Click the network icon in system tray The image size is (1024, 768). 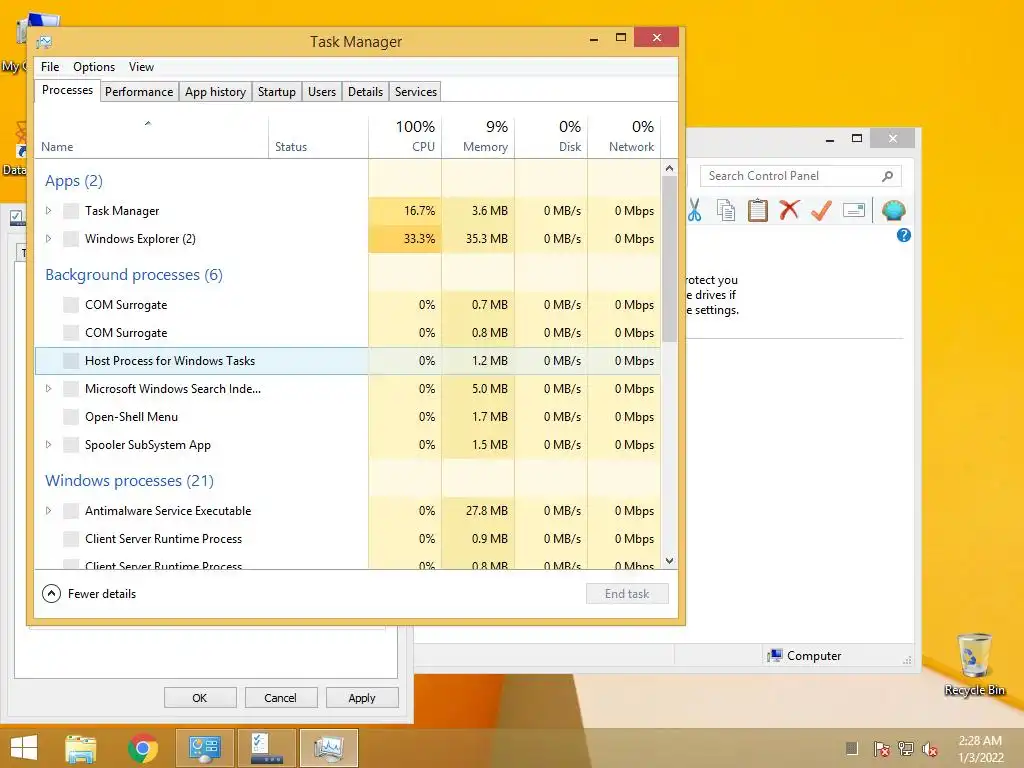point(906,748)
